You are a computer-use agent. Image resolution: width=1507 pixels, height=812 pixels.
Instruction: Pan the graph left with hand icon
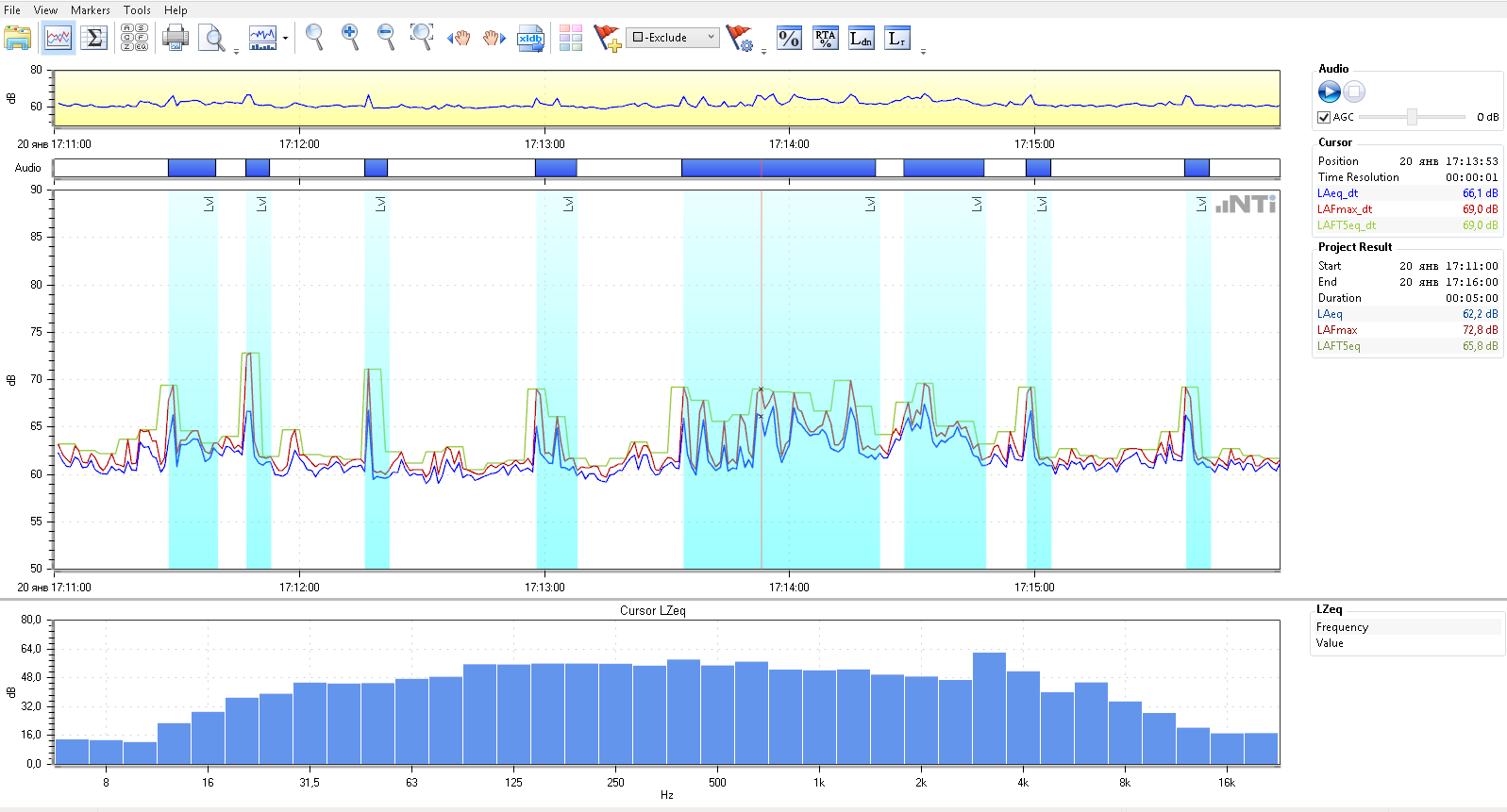click(x=459, y=39)
